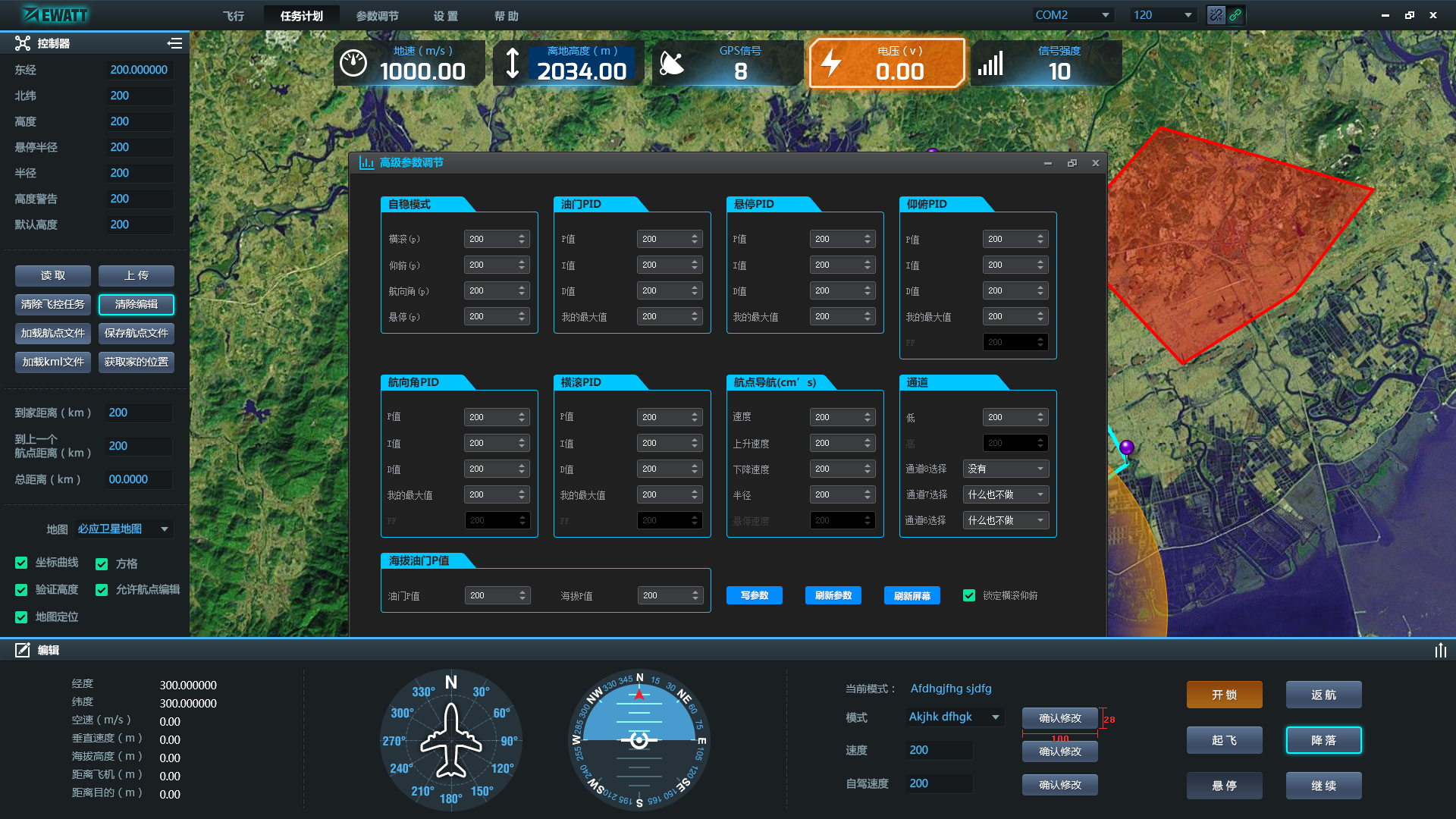The image size is (1456, 819).
Task: Click the ground speed gauge icon
Action: [353, 63]
